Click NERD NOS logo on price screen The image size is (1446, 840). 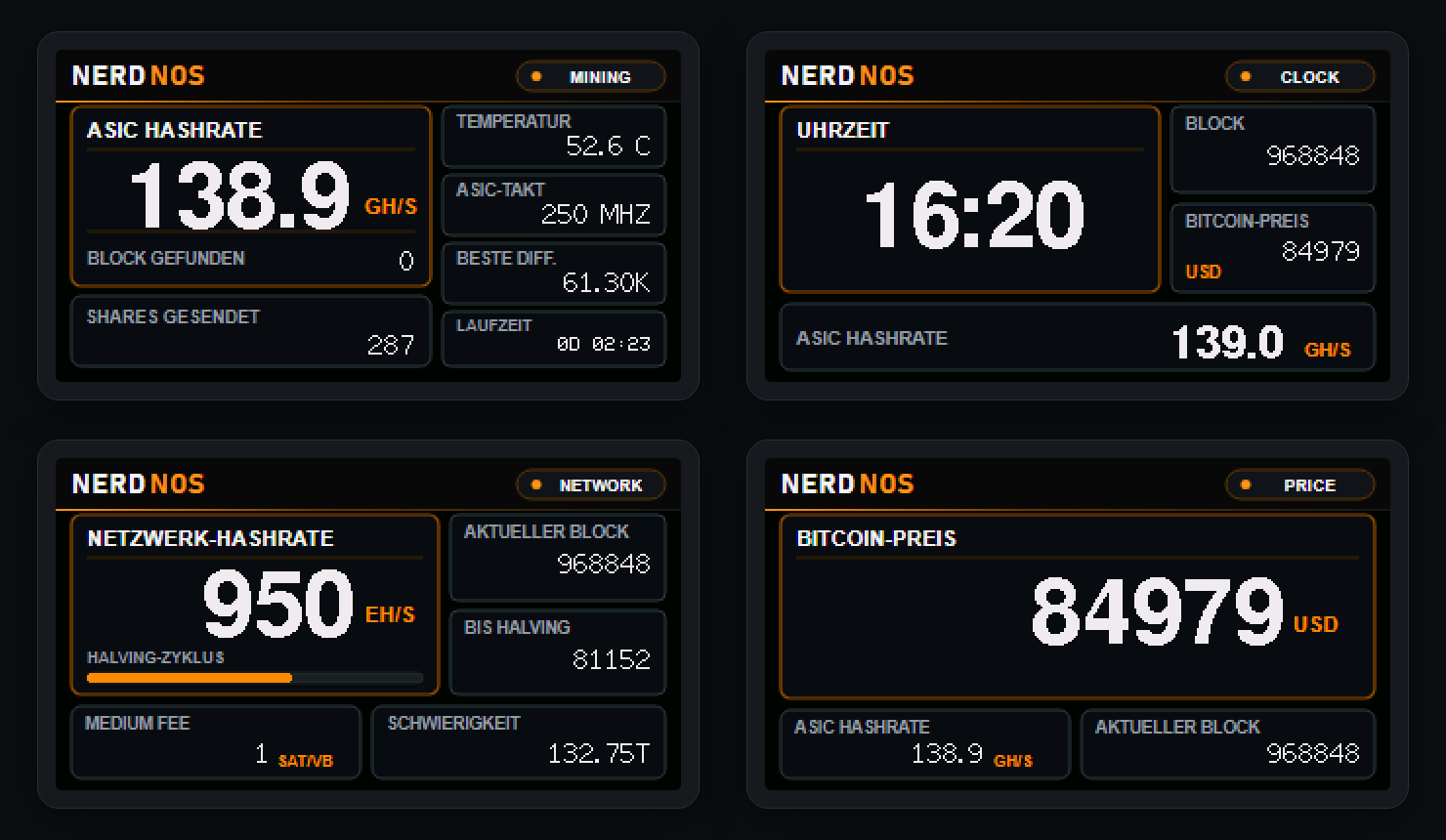tap(848, 484)
